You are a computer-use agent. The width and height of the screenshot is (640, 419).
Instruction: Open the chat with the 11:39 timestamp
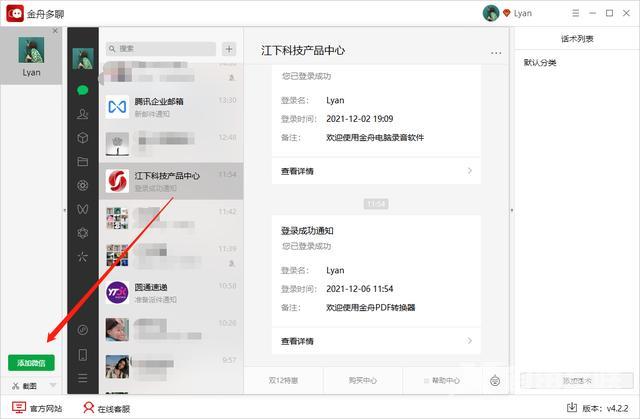coord(171,255)
